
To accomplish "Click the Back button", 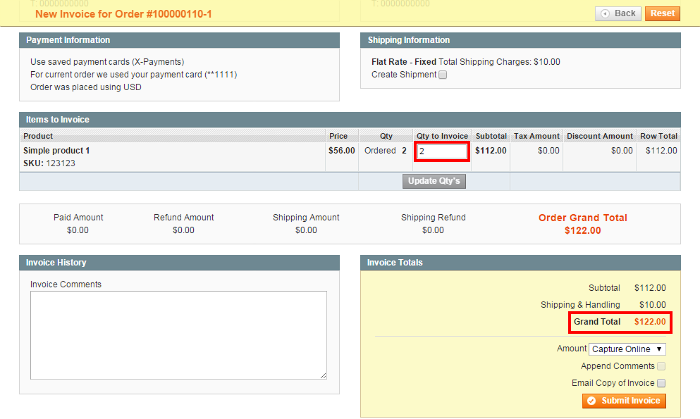I will pos(618,13).
